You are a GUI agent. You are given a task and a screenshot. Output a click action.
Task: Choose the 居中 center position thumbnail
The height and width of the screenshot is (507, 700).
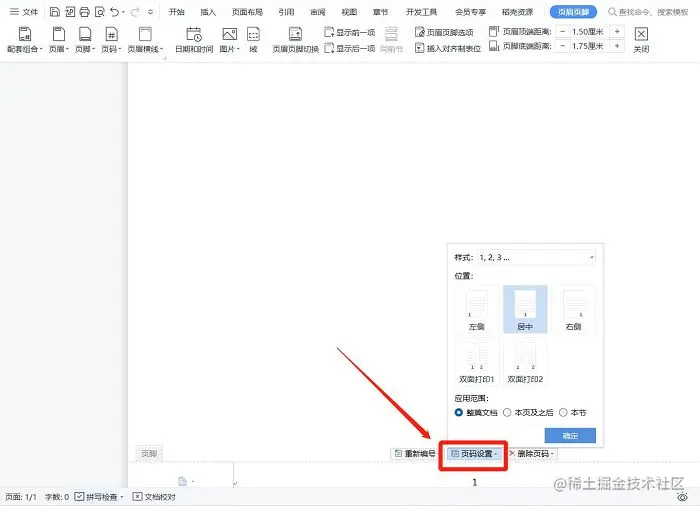[x=525, y=309]
